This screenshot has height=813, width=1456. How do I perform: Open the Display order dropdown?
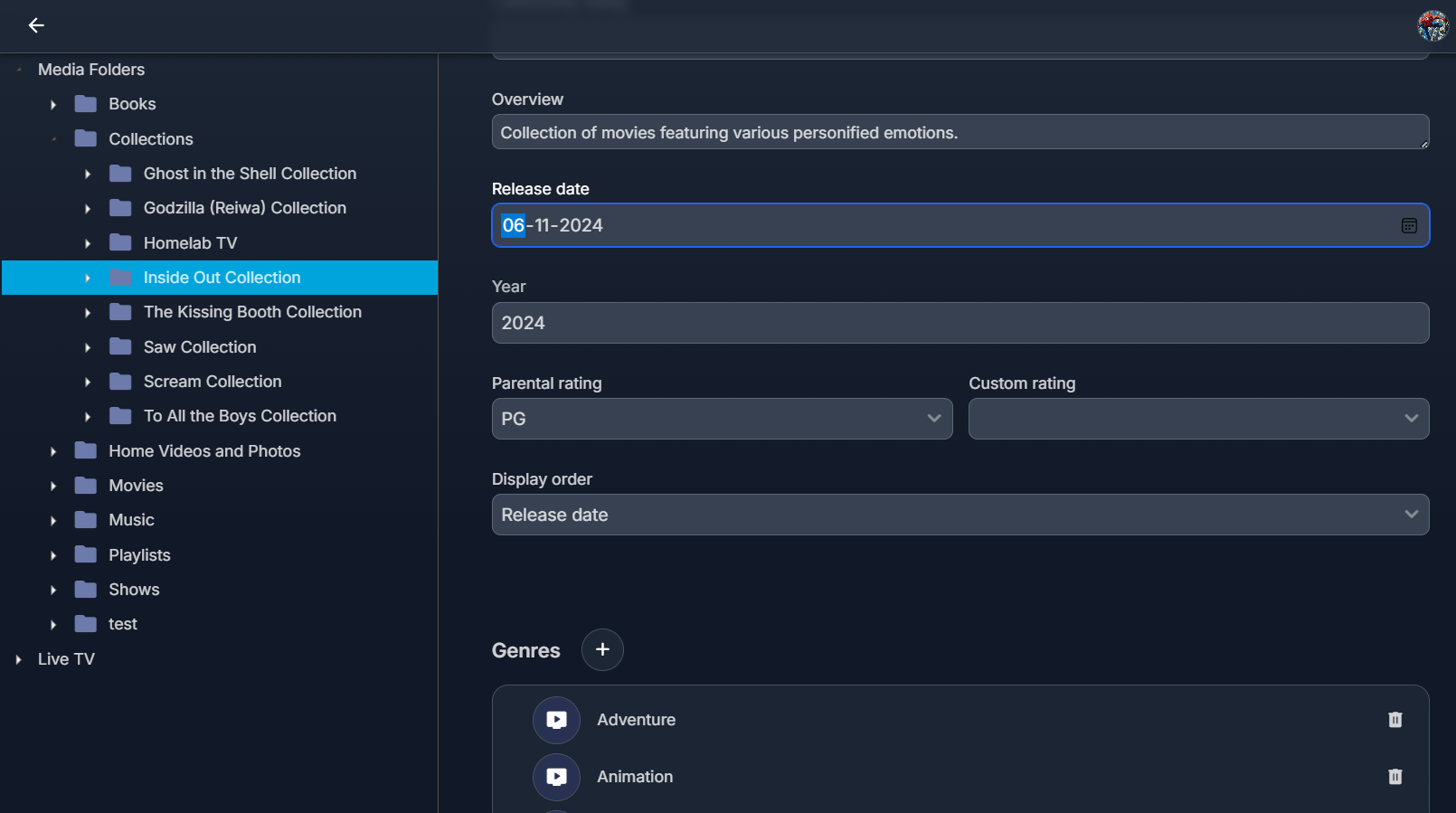(960, 515)
